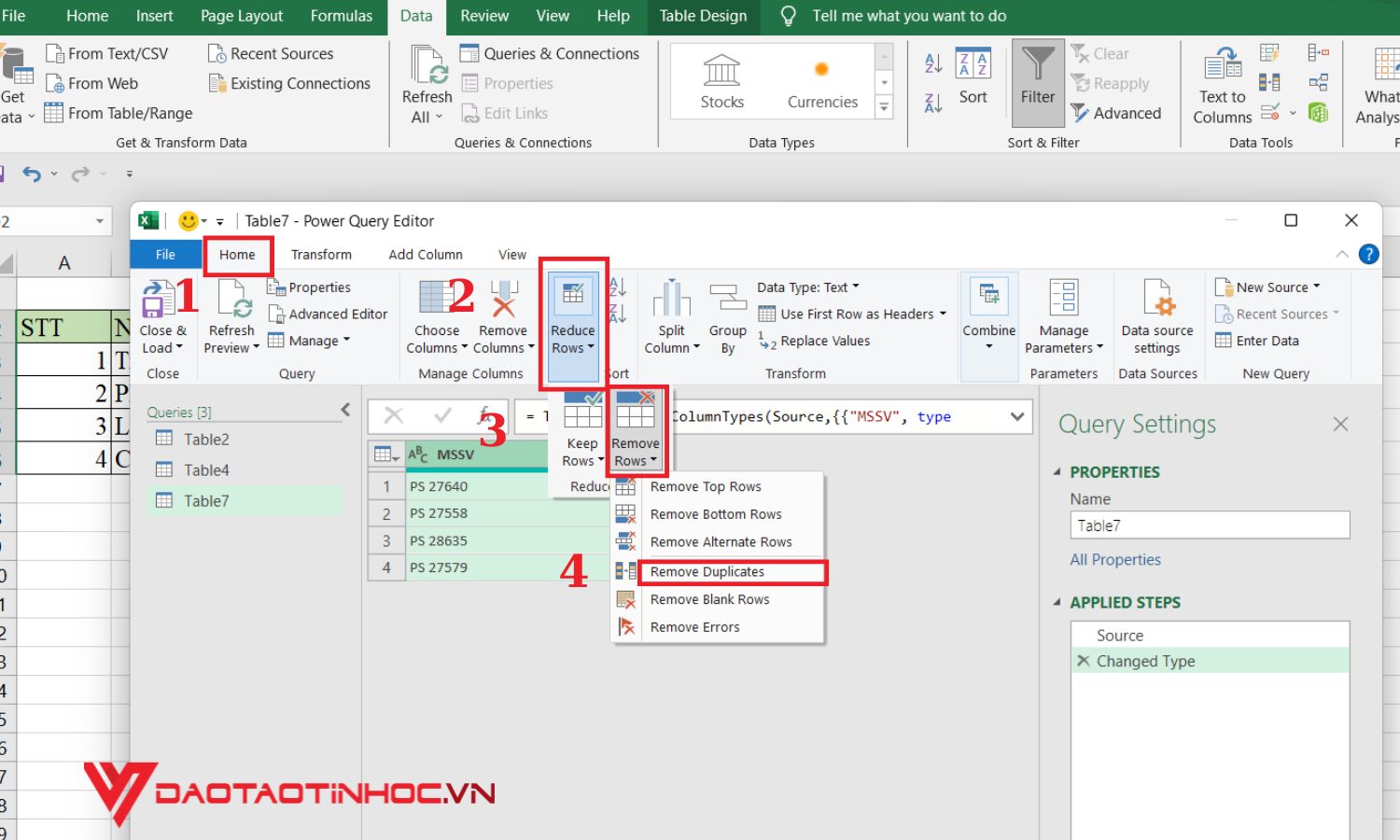Click the query Name input field

click(x=1210, y=525)
